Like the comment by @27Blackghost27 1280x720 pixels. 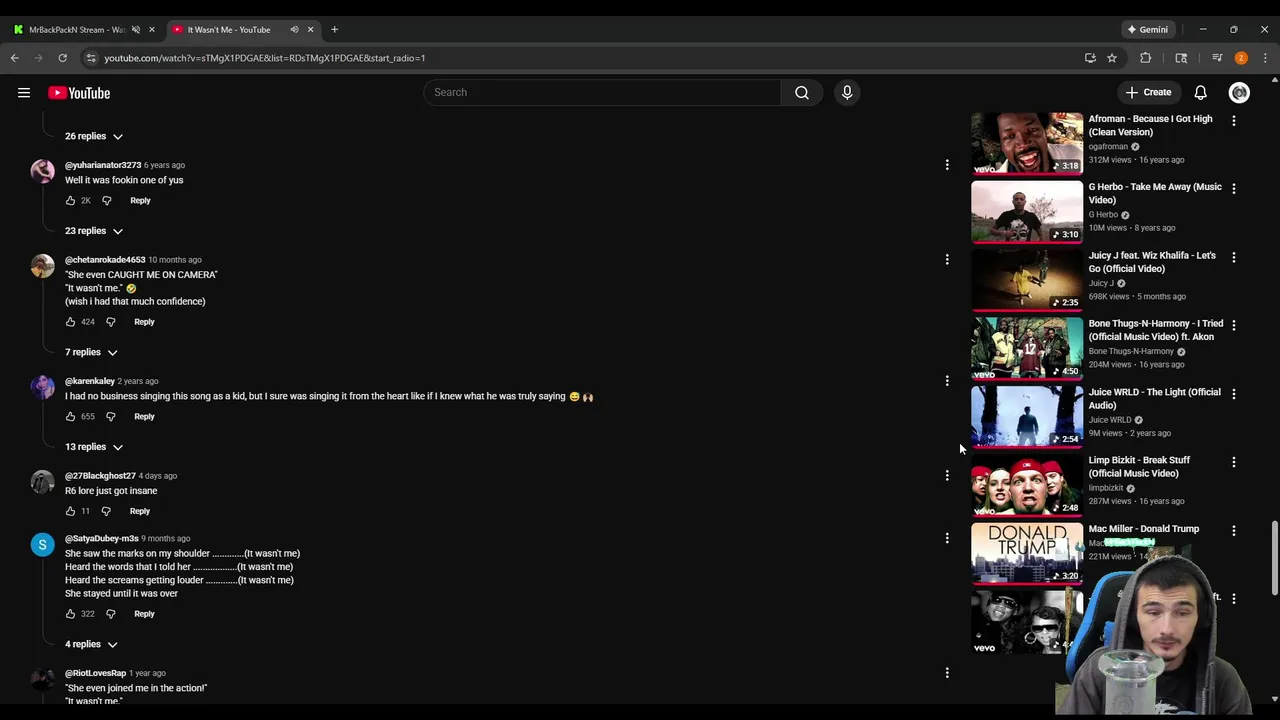[70, 511]
